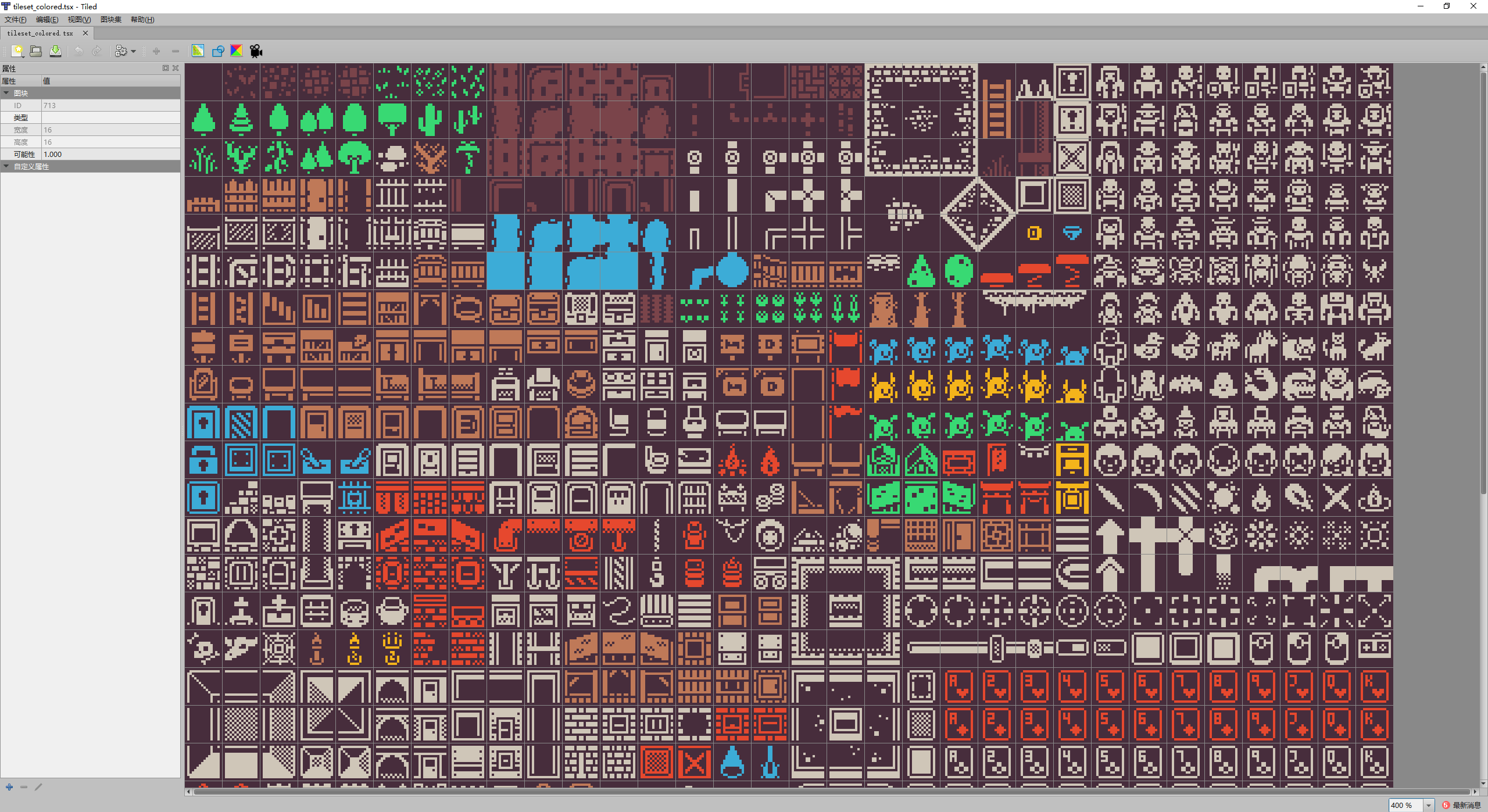Open the 文件(F) menu
This screenshot has height=812, width=1488.
[x=15, y=20]
